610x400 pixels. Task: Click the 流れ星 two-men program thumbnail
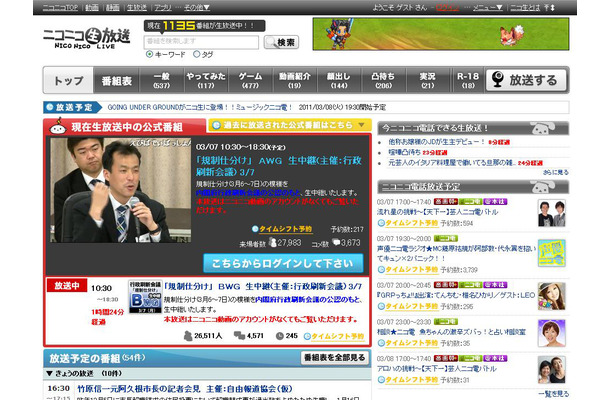click(x=552, y=213)
